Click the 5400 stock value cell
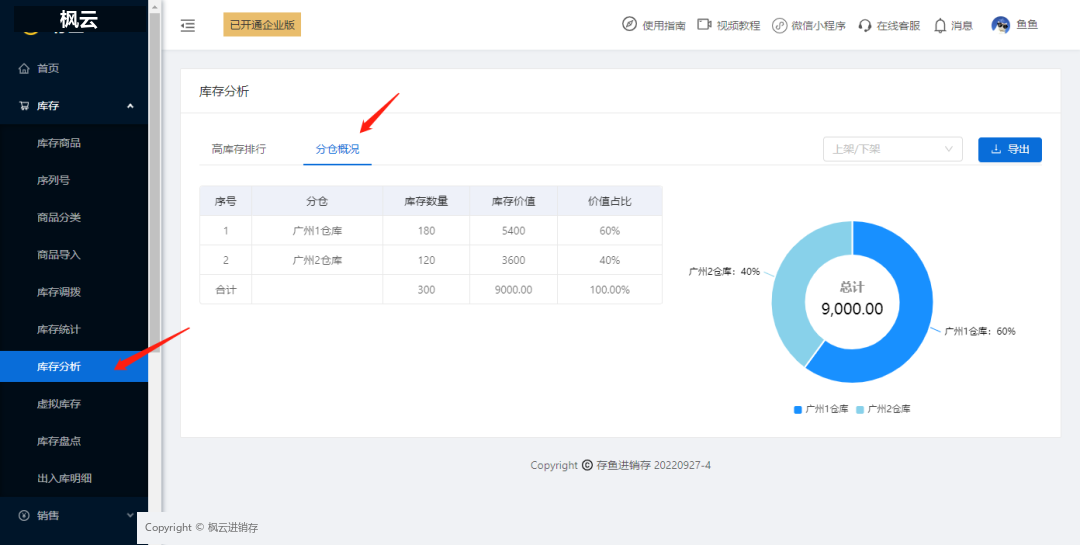Screen dimensions: 1080x545 (514, 231)
